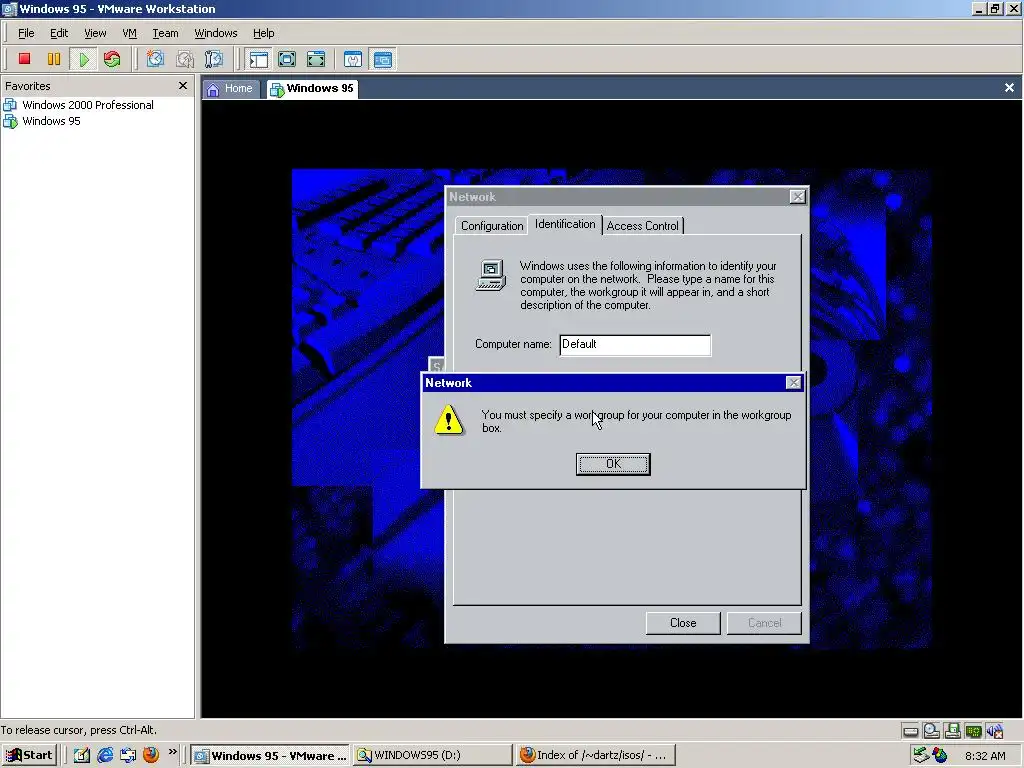Click the network connections quick launch icon
Image resolution: width=1024 pixels, height=768 pixels.
[127, 755]
